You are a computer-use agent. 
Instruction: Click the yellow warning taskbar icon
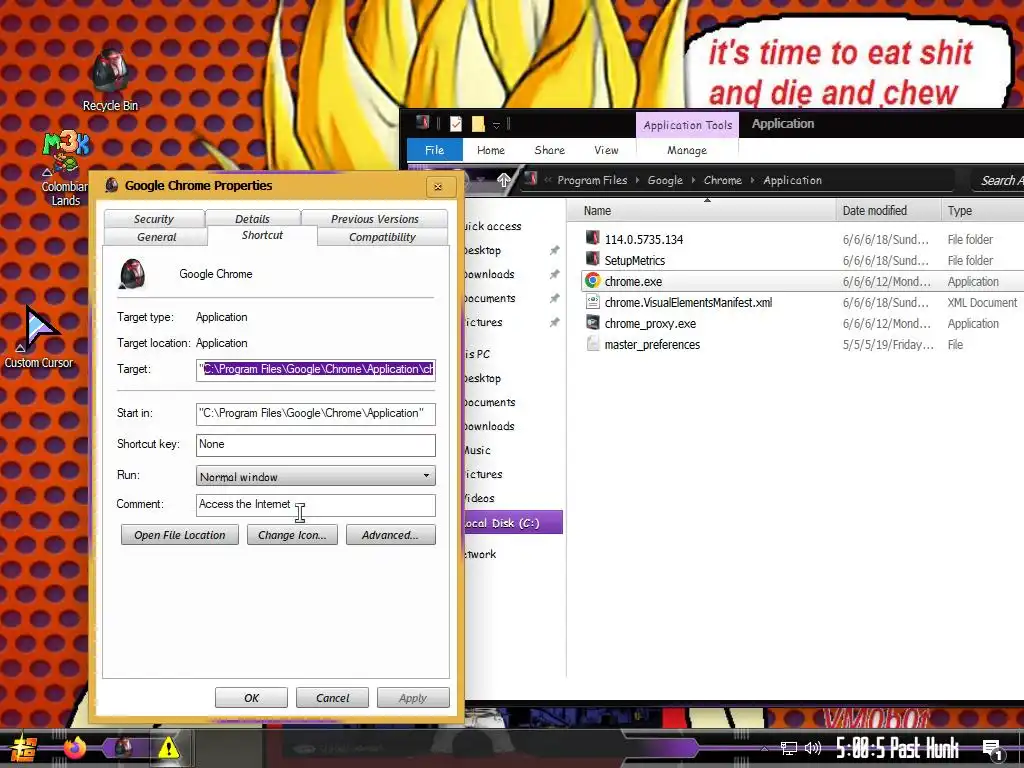click(168, 748)
